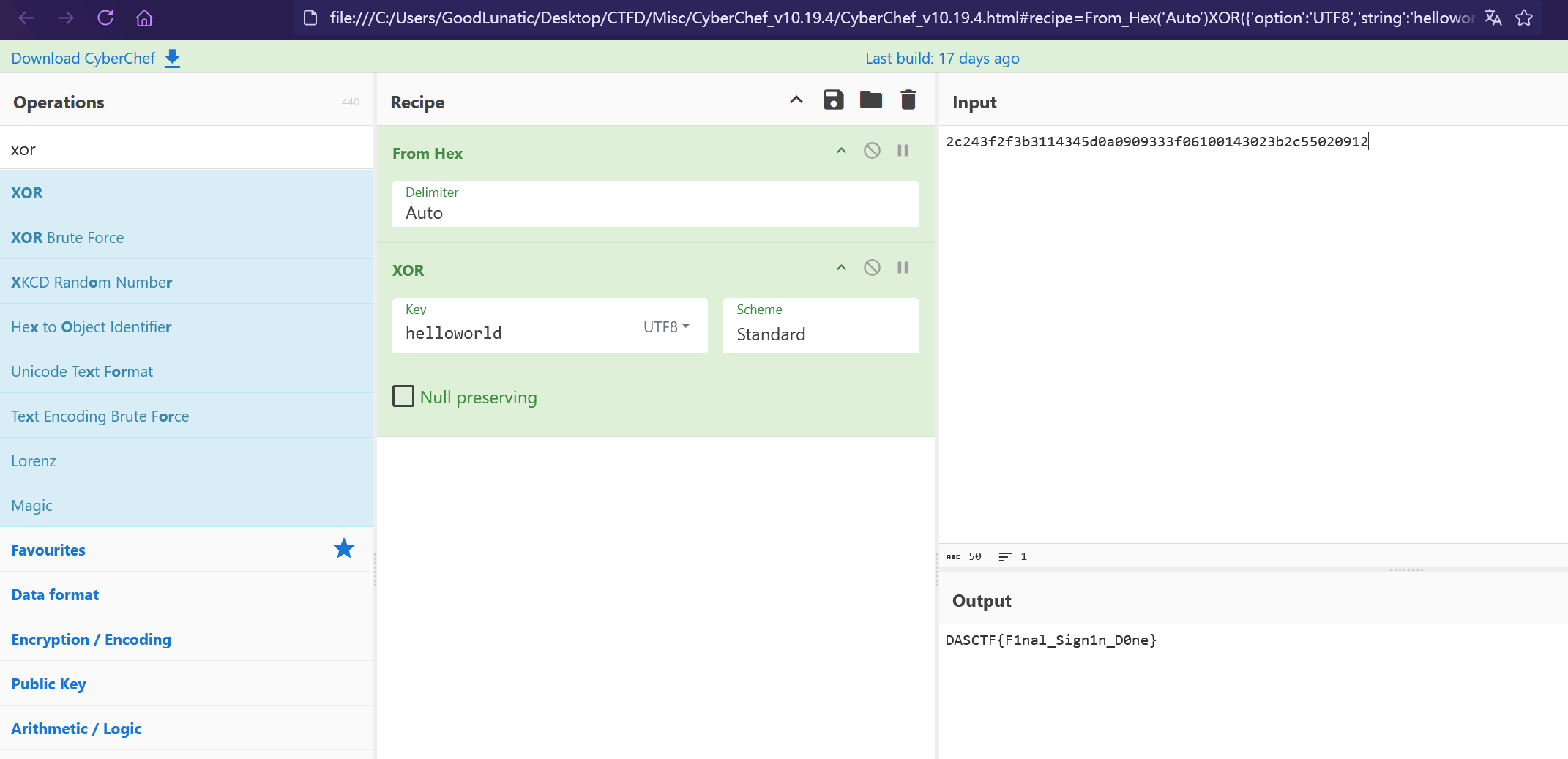
Task: Select Text Encoding Brute Force operation
Action: 187,416
